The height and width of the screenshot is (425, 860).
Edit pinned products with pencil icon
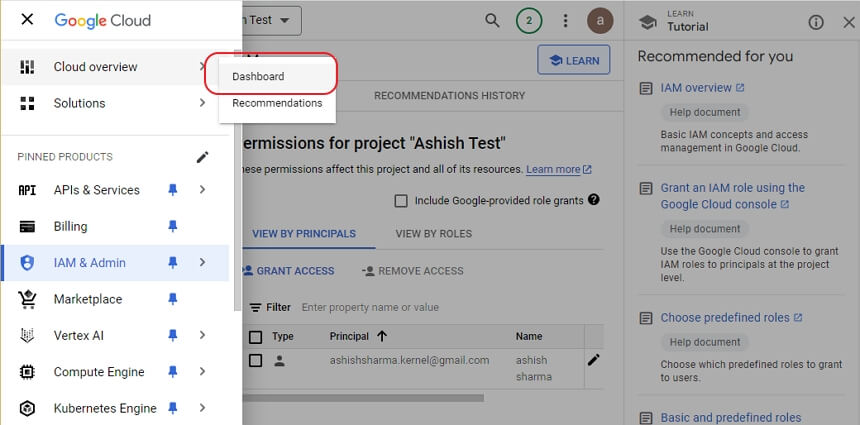202,157
